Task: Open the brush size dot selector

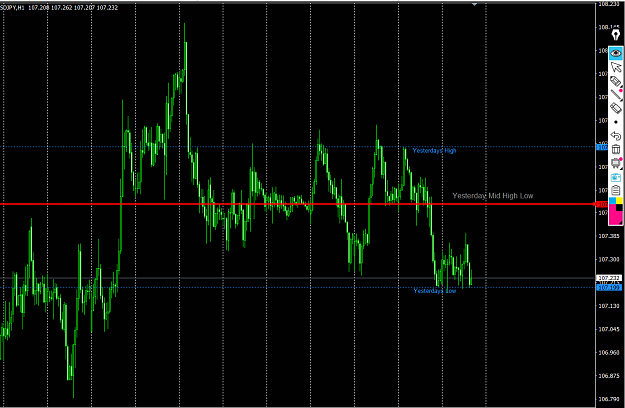Action: pos(616,122)
